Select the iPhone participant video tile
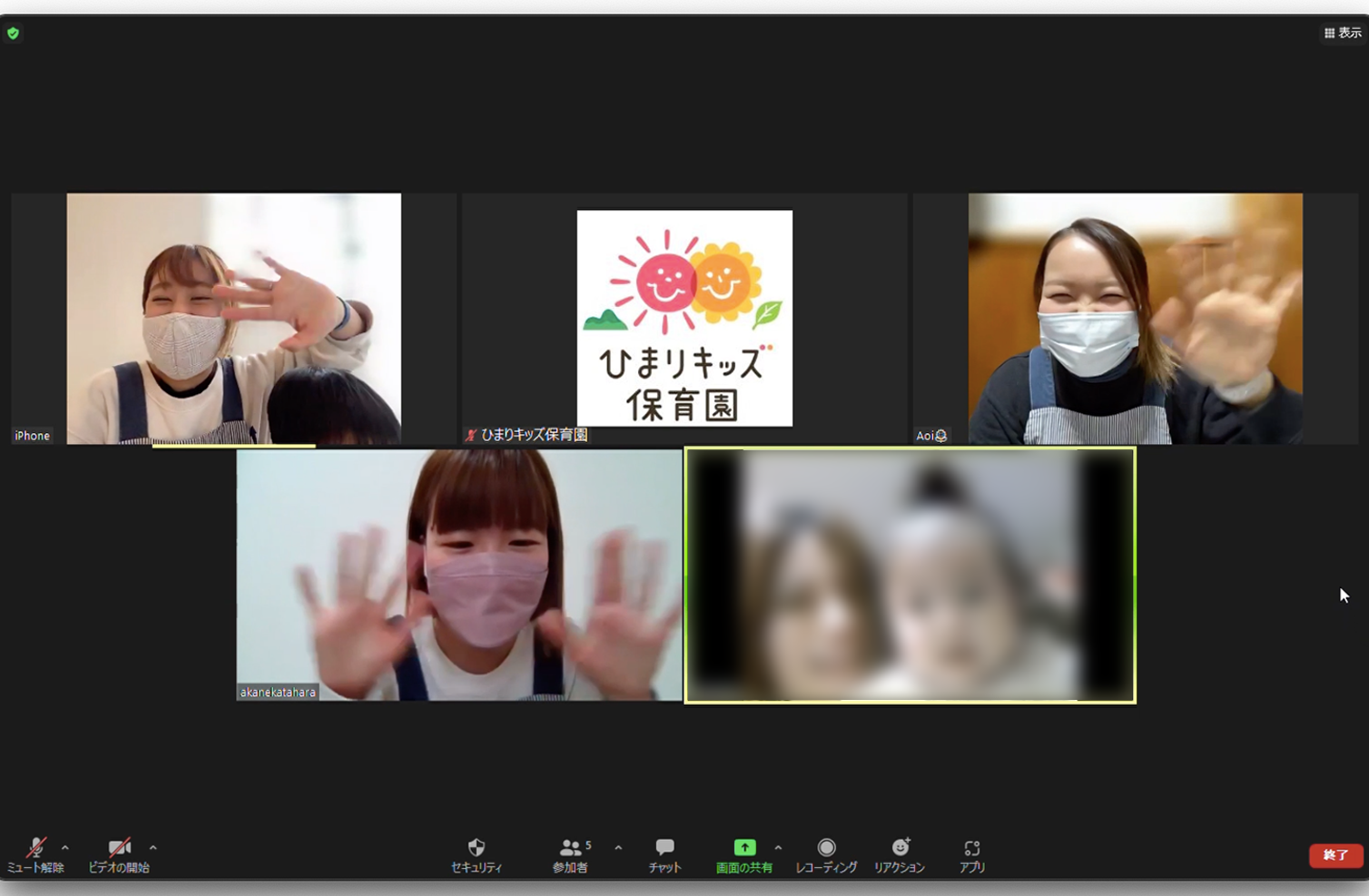The width and height of the screenshot is (1369, 896). 233,319
